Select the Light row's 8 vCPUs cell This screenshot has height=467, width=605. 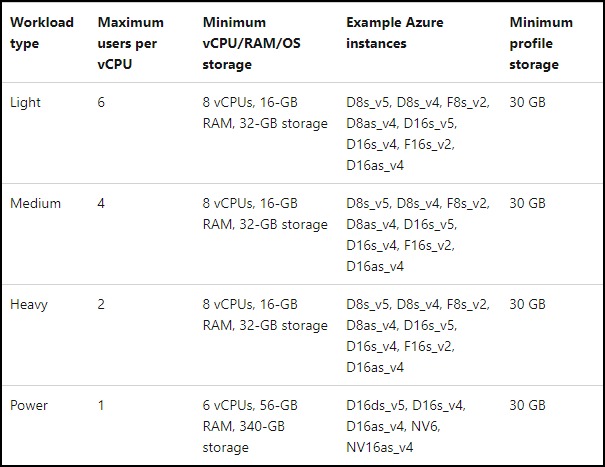(264, 113)
